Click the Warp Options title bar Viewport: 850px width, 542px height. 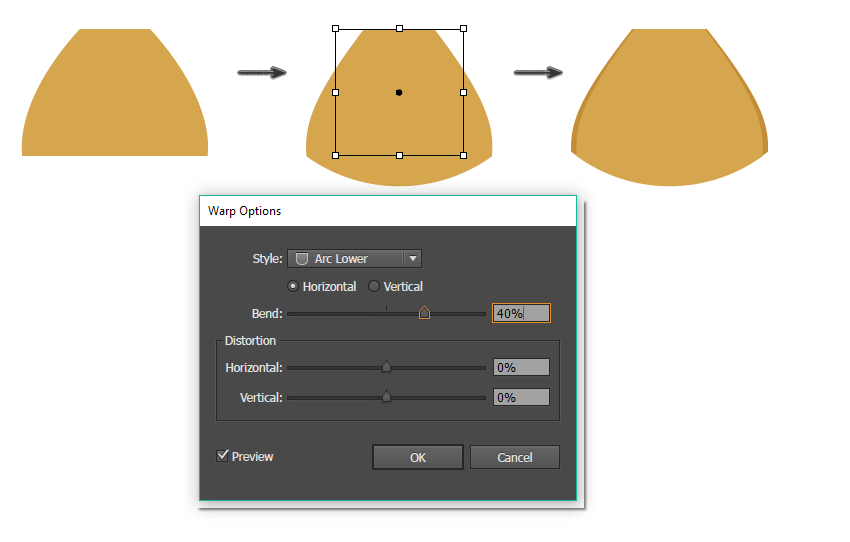click(x=387, y=211)
